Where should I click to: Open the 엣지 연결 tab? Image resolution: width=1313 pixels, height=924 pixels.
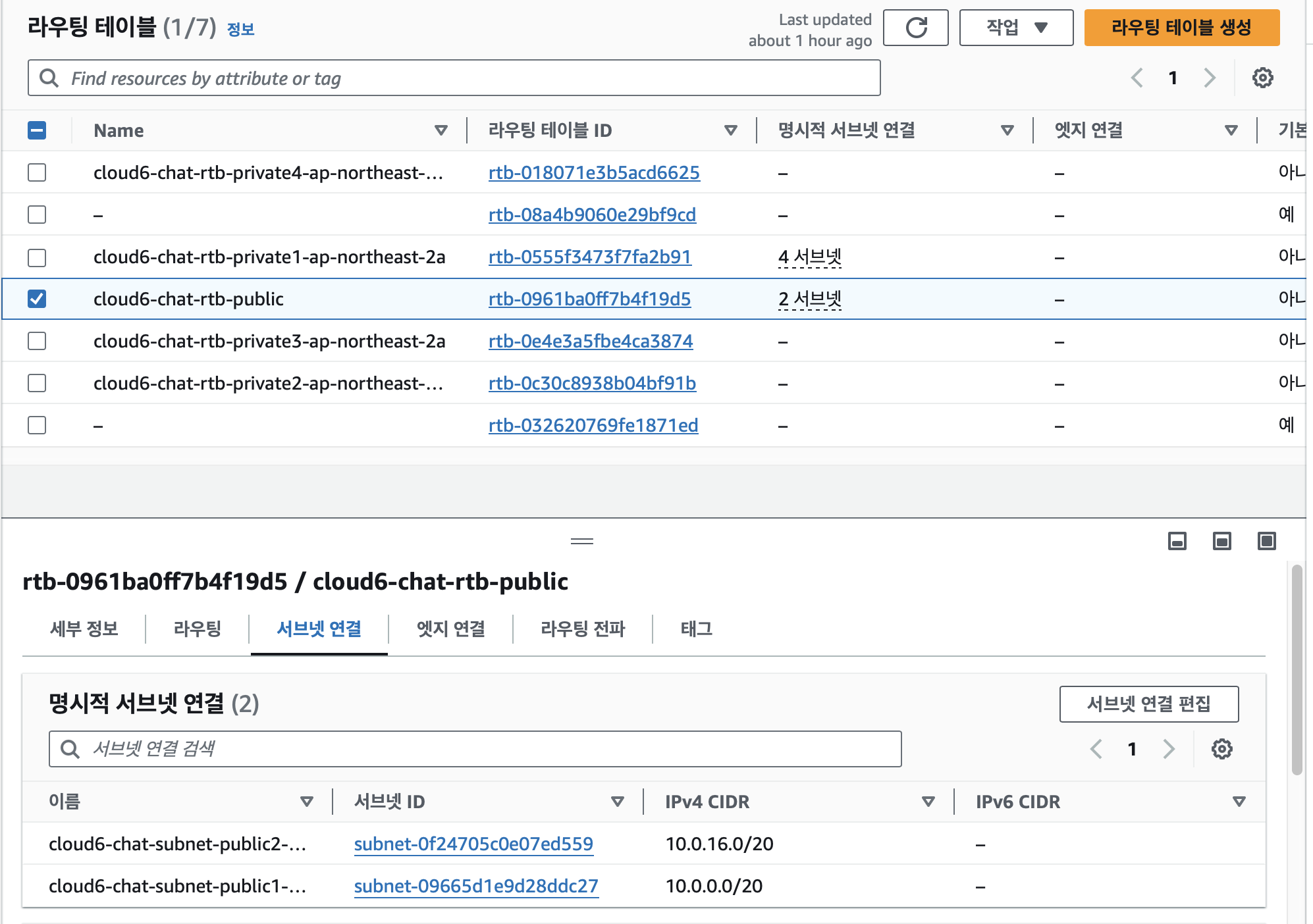point(450,629)
